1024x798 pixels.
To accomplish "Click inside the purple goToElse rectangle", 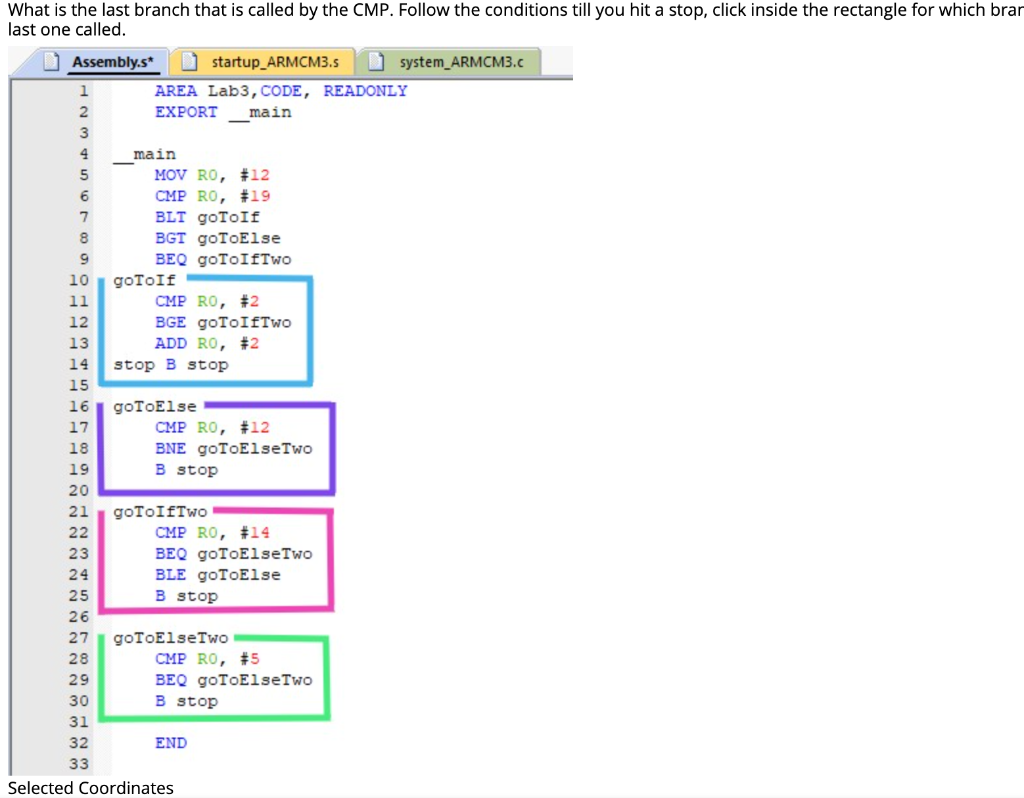I will point(215,448).
